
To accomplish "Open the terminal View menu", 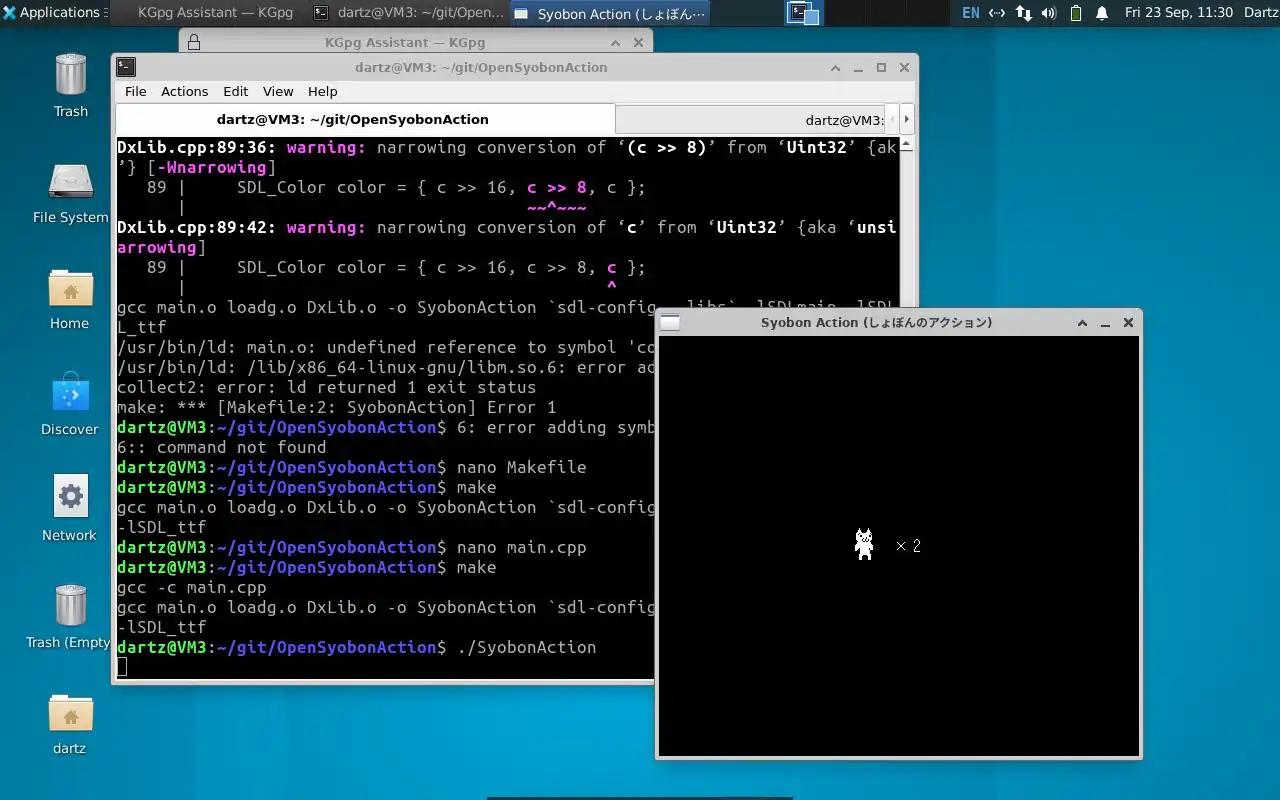I will pyautogui.click(x=278, y=91).
